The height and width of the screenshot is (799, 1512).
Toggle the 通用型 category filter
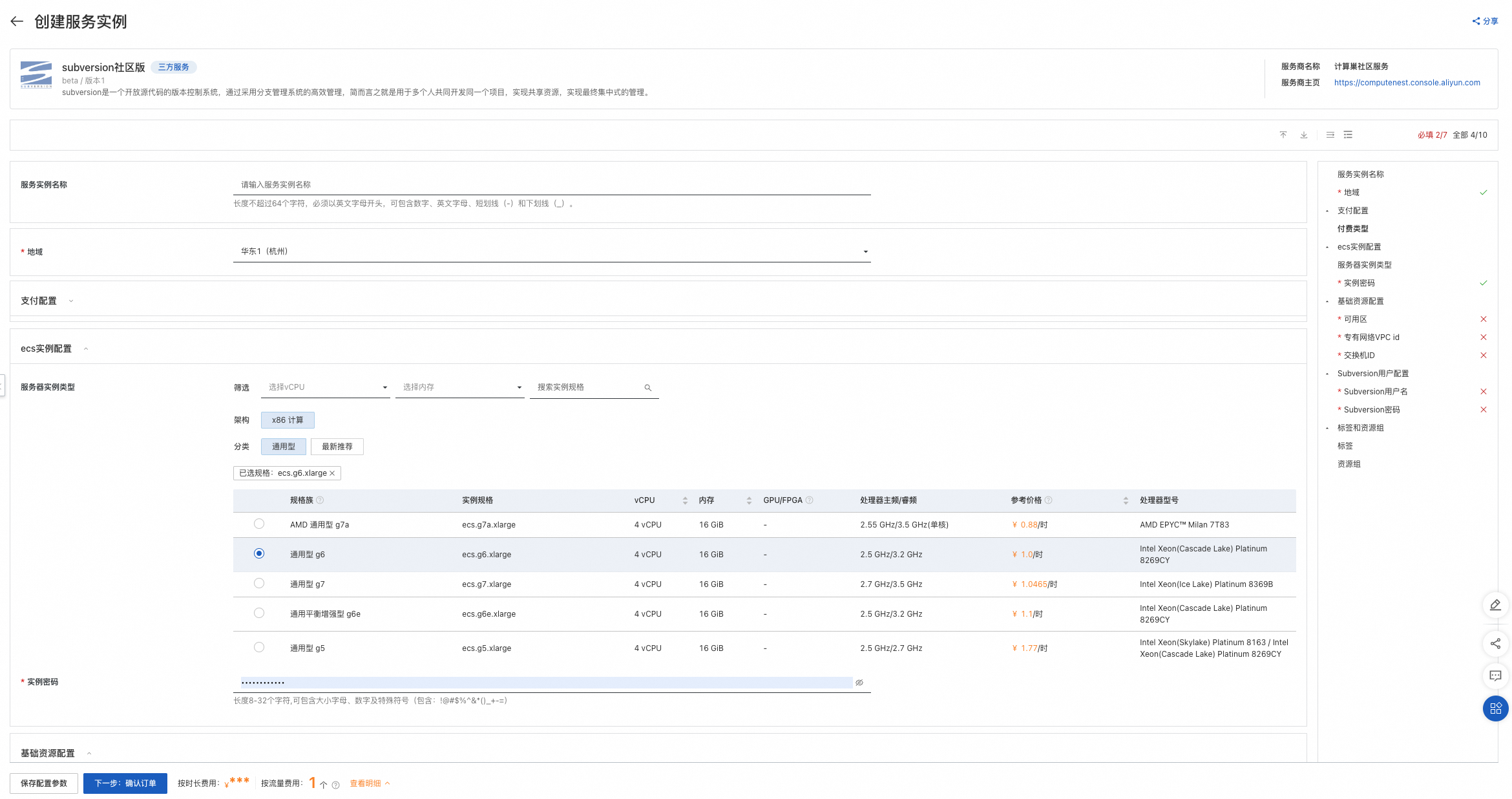(284, 447)
